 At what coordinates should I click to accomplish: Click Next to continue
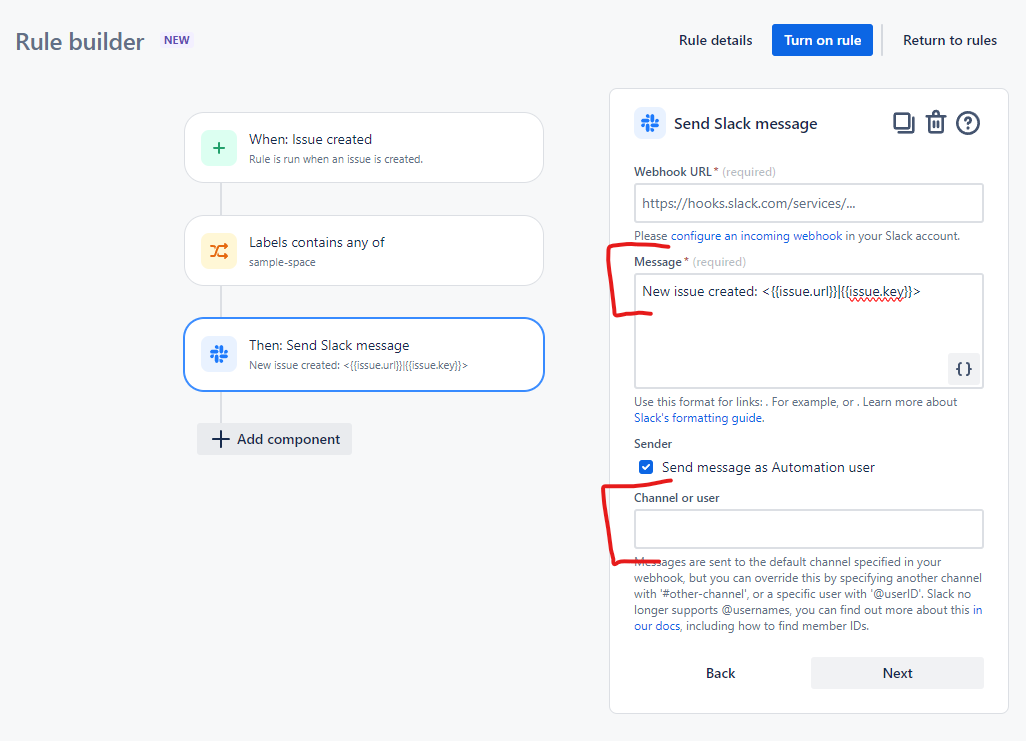pyautogui.click(x=896, y=673)
